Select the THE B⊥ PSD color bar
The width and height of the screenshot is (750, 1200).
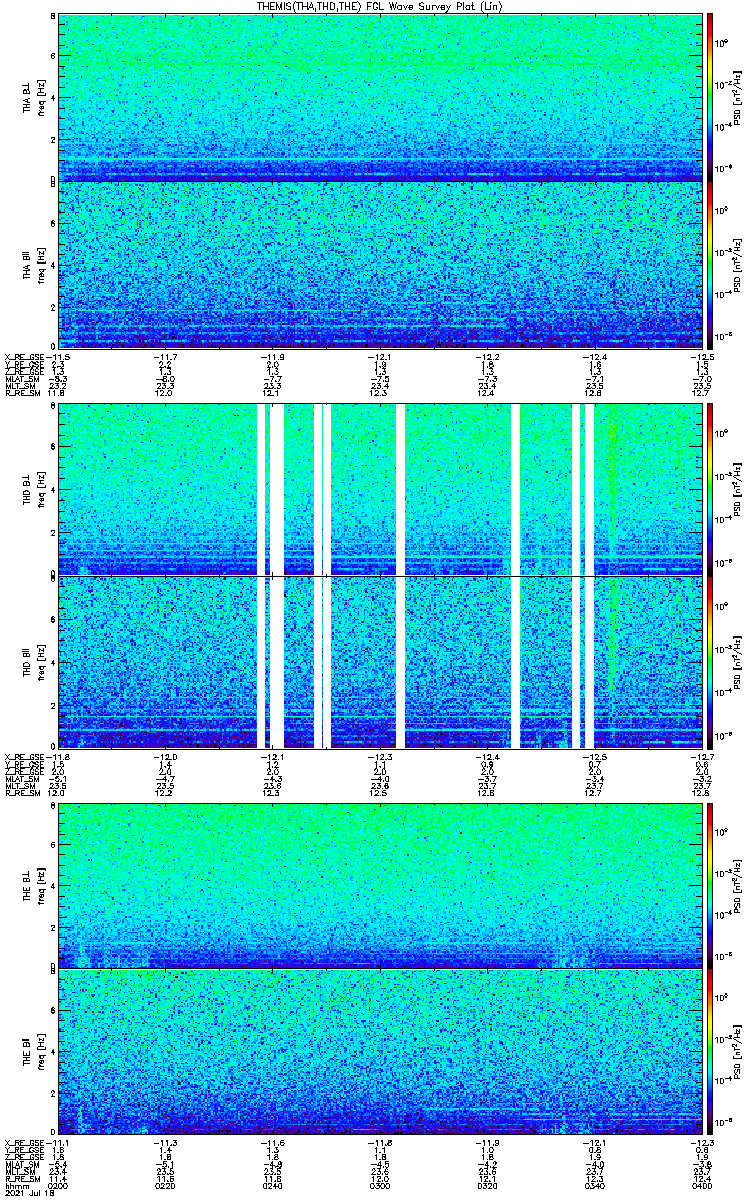click(710, 885)
